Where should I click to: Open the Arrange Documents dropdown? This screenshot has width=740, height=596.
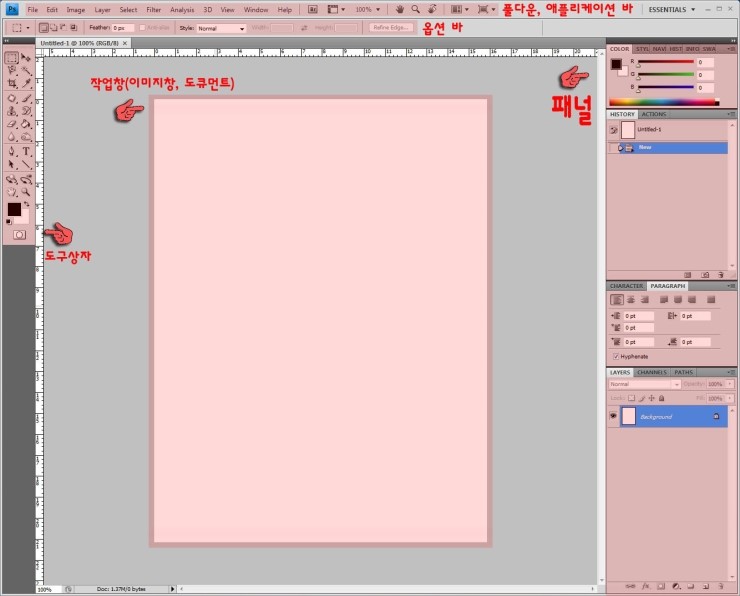coord(460,9)
